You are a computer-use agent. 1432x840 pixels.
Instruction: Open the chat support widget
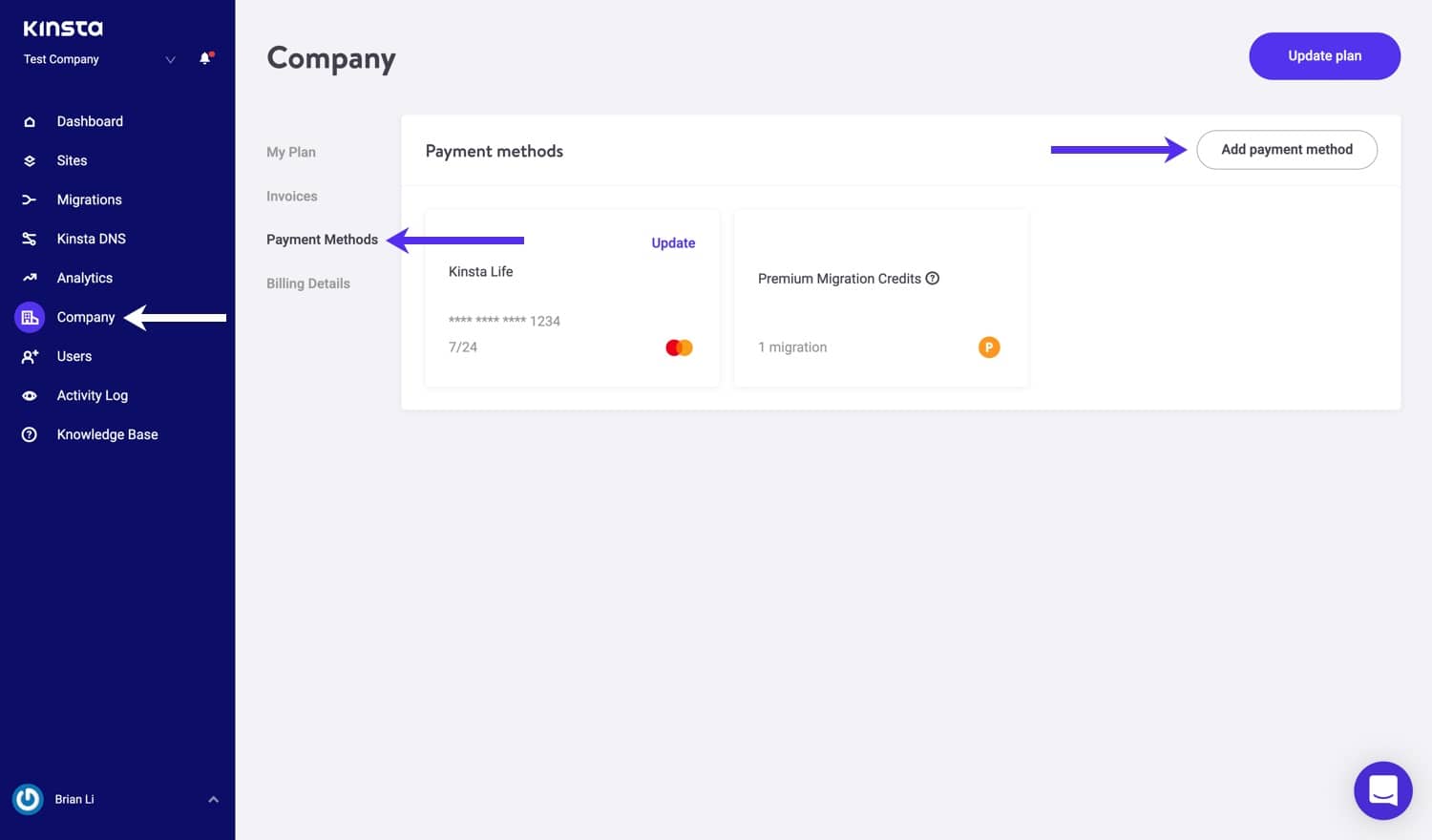coord(1382,790)
